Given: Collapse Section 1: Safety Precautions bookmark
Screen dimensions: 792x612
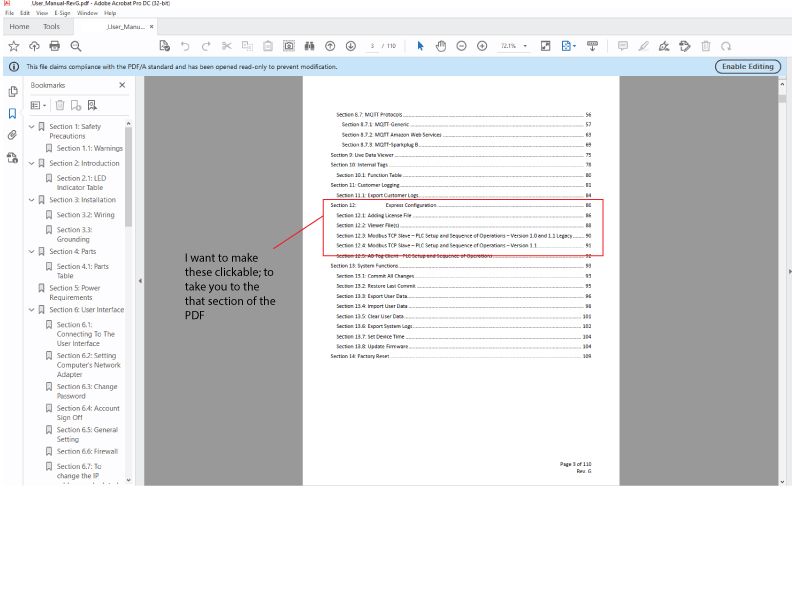Looking at the screenshot, I should (x=31, y=127).
